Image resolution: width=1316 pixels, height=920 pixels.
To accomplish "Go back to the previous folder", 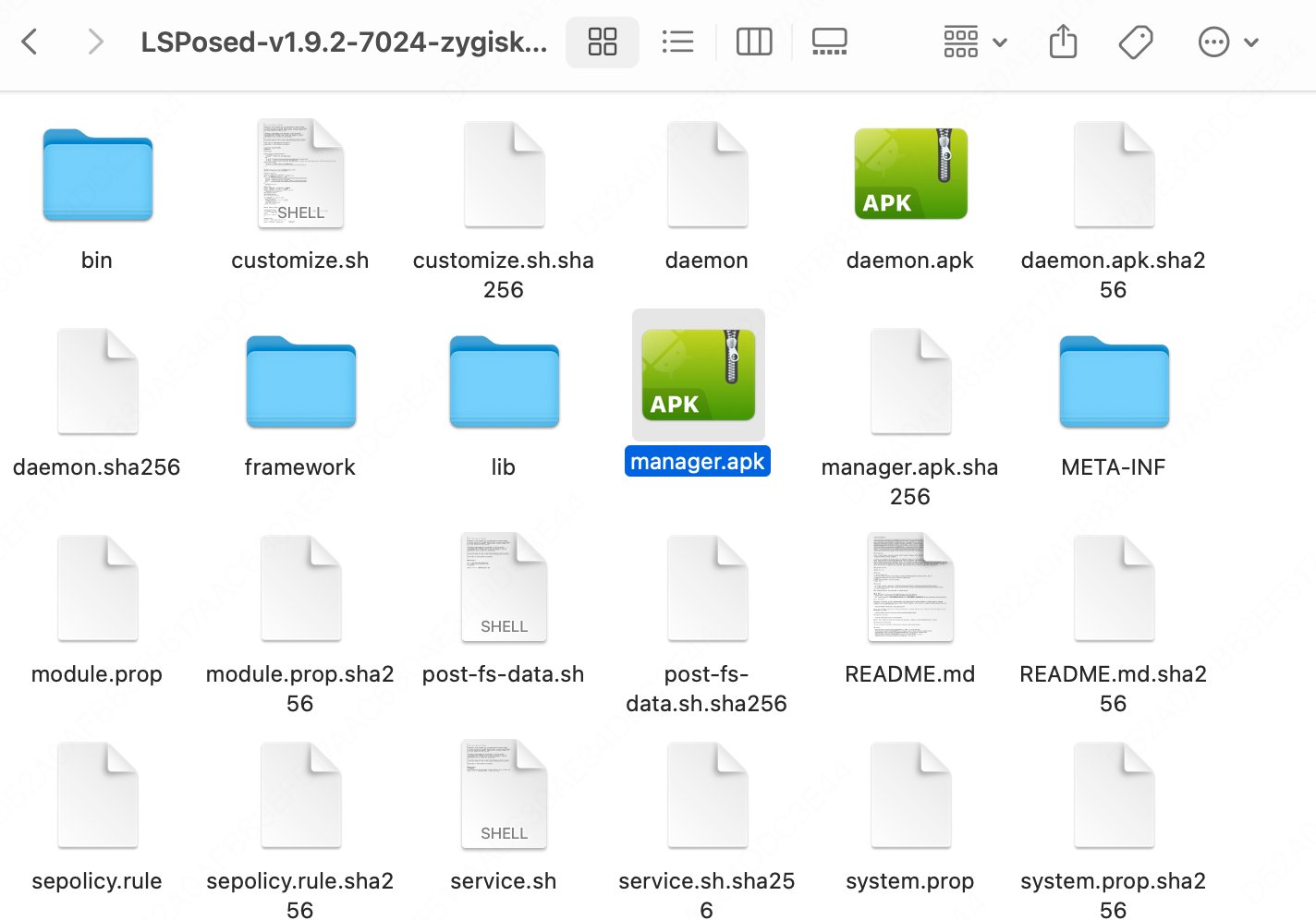I will tap(30, 42).
